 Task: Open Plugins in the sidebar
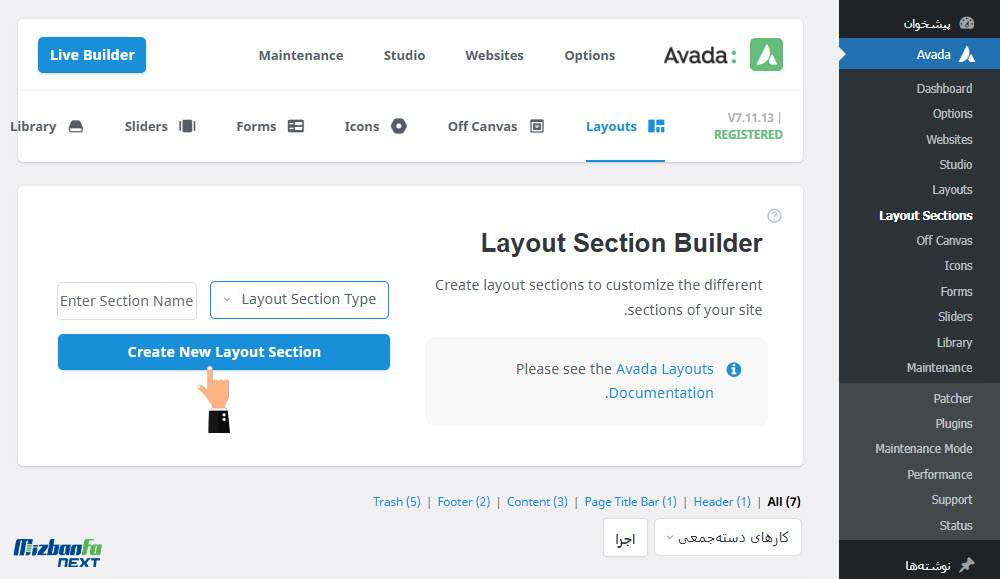point(953,423)
